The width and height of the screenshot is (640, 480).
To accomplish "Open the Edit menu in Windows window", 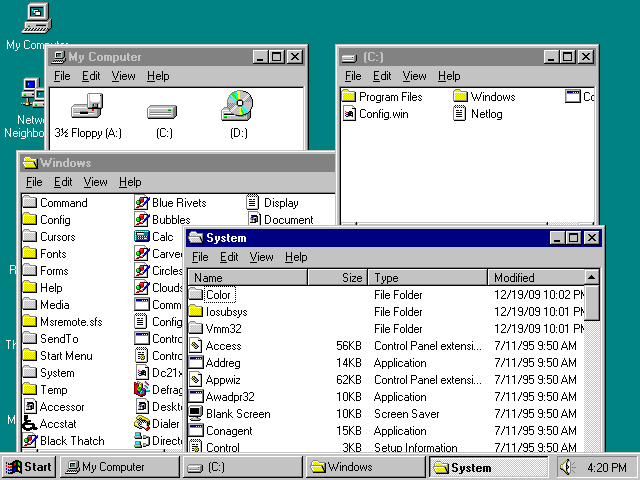I will [x=63, y=182].
